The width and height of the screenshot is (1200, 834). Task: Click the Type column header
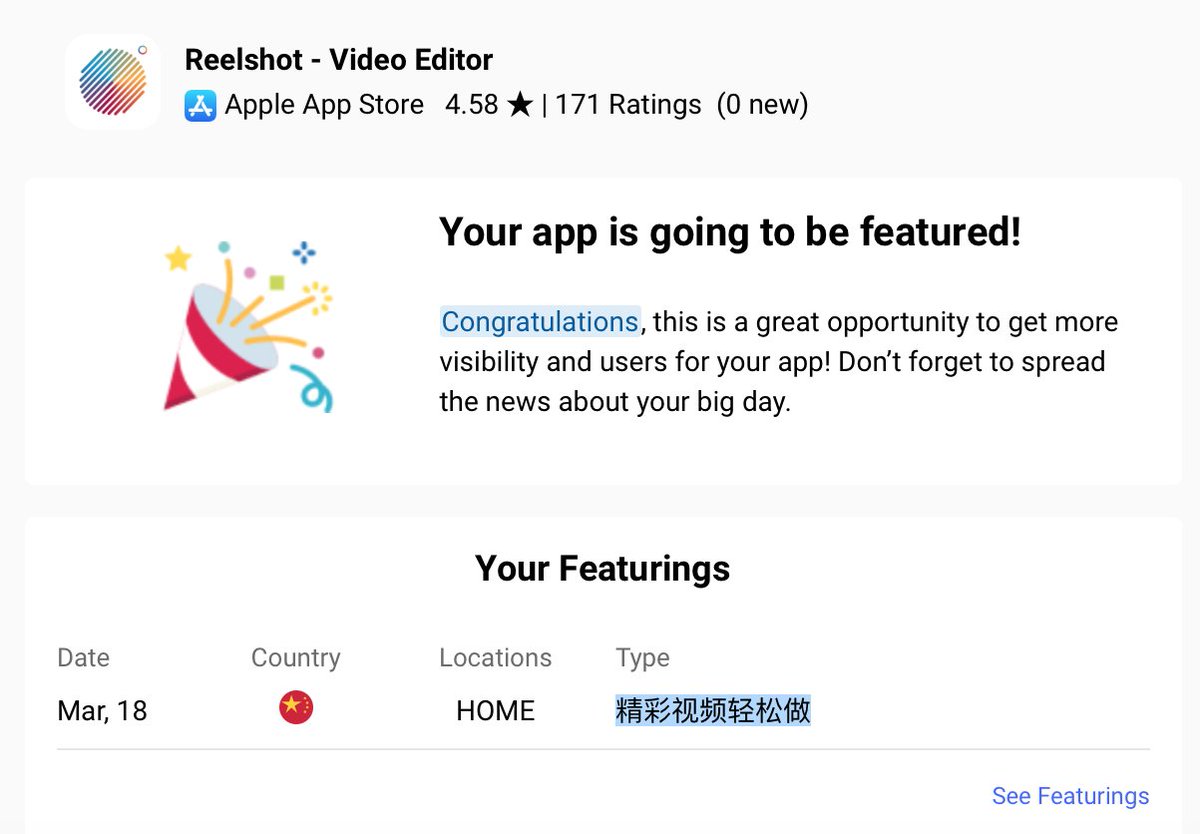click(643, 659)
